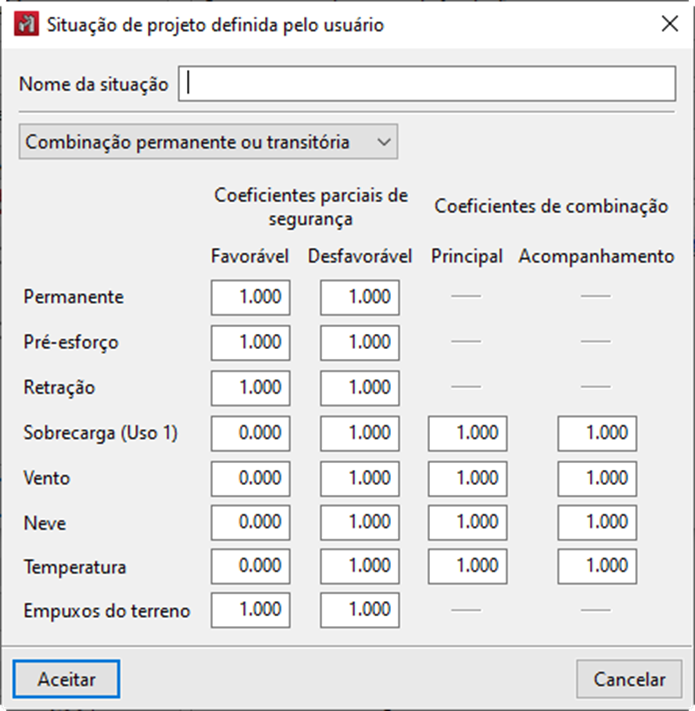Image resolution: width=695 pixels, height=711 pixels.
Task: Click the Temperatura Principal coefficient field
Action: (467, 566)
